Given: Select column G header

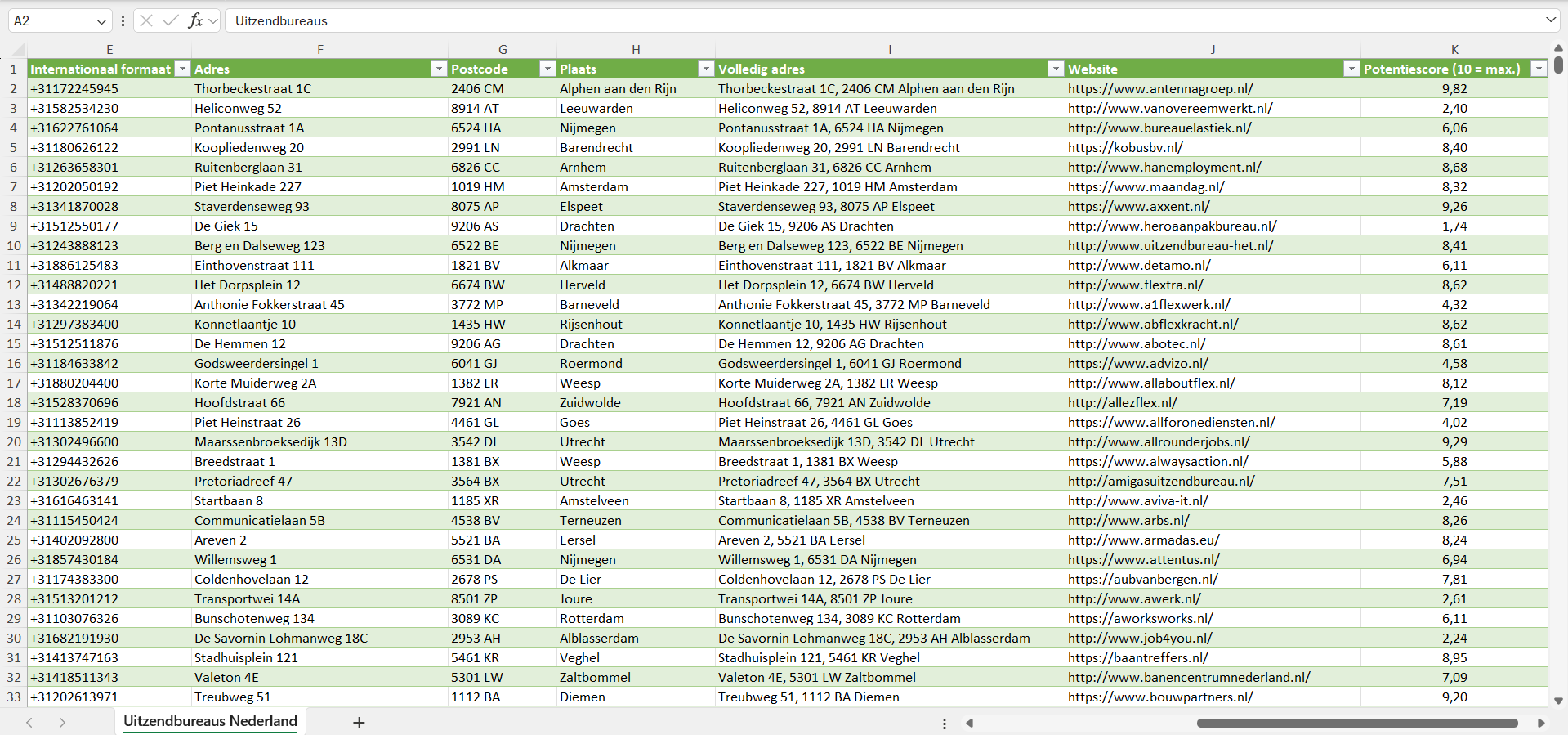Looking at the screenshot, I should 503,49.
